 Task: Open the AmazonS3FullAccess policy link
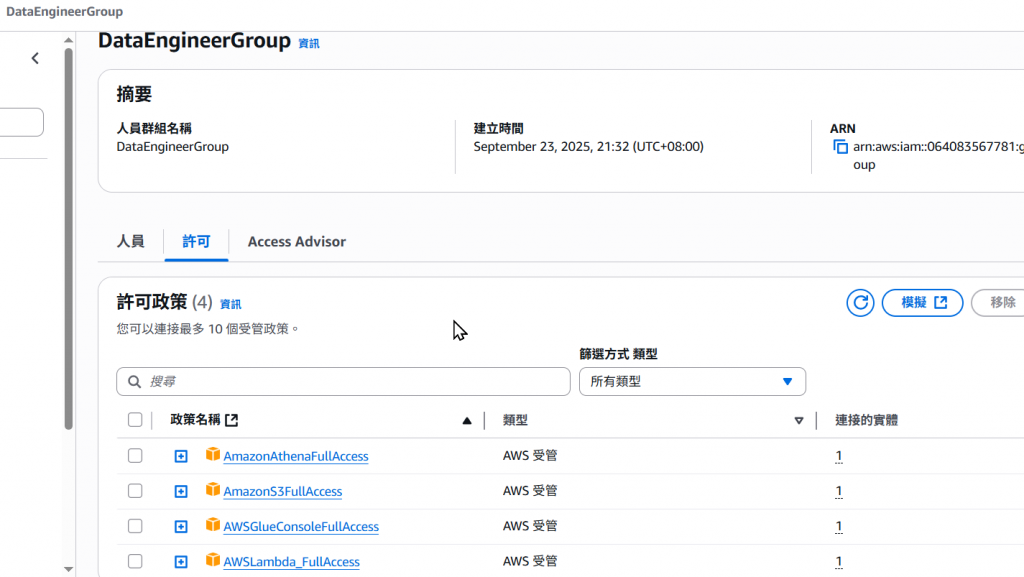point(283,491)
